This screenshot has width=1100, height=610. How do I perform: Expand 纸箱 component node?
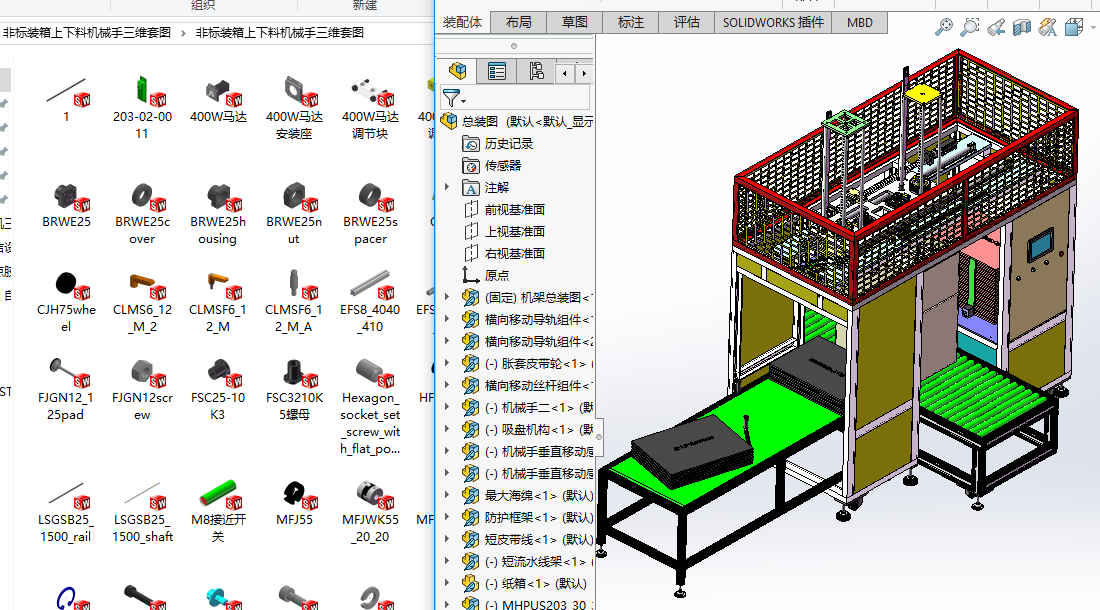pyautogui.click(x=447, y=583)
